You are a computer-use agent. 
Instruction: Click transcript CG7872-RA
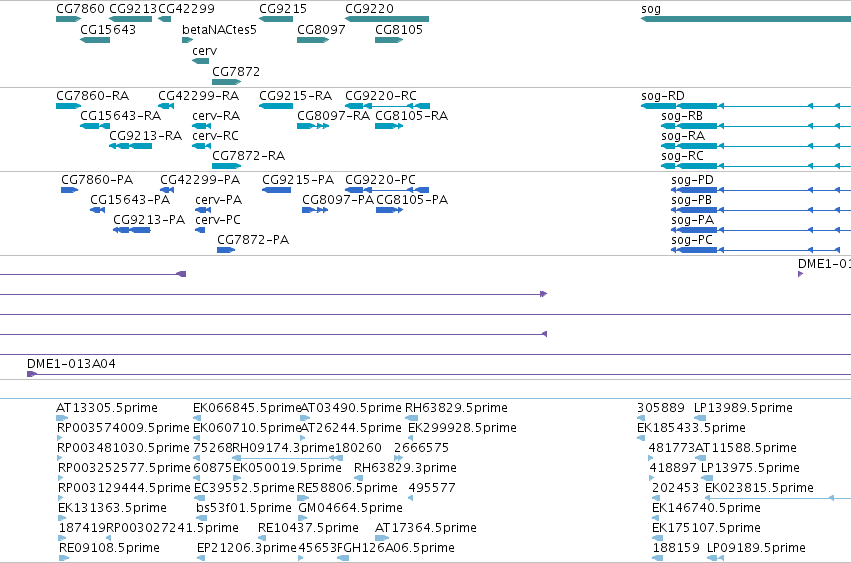[249, 156]
